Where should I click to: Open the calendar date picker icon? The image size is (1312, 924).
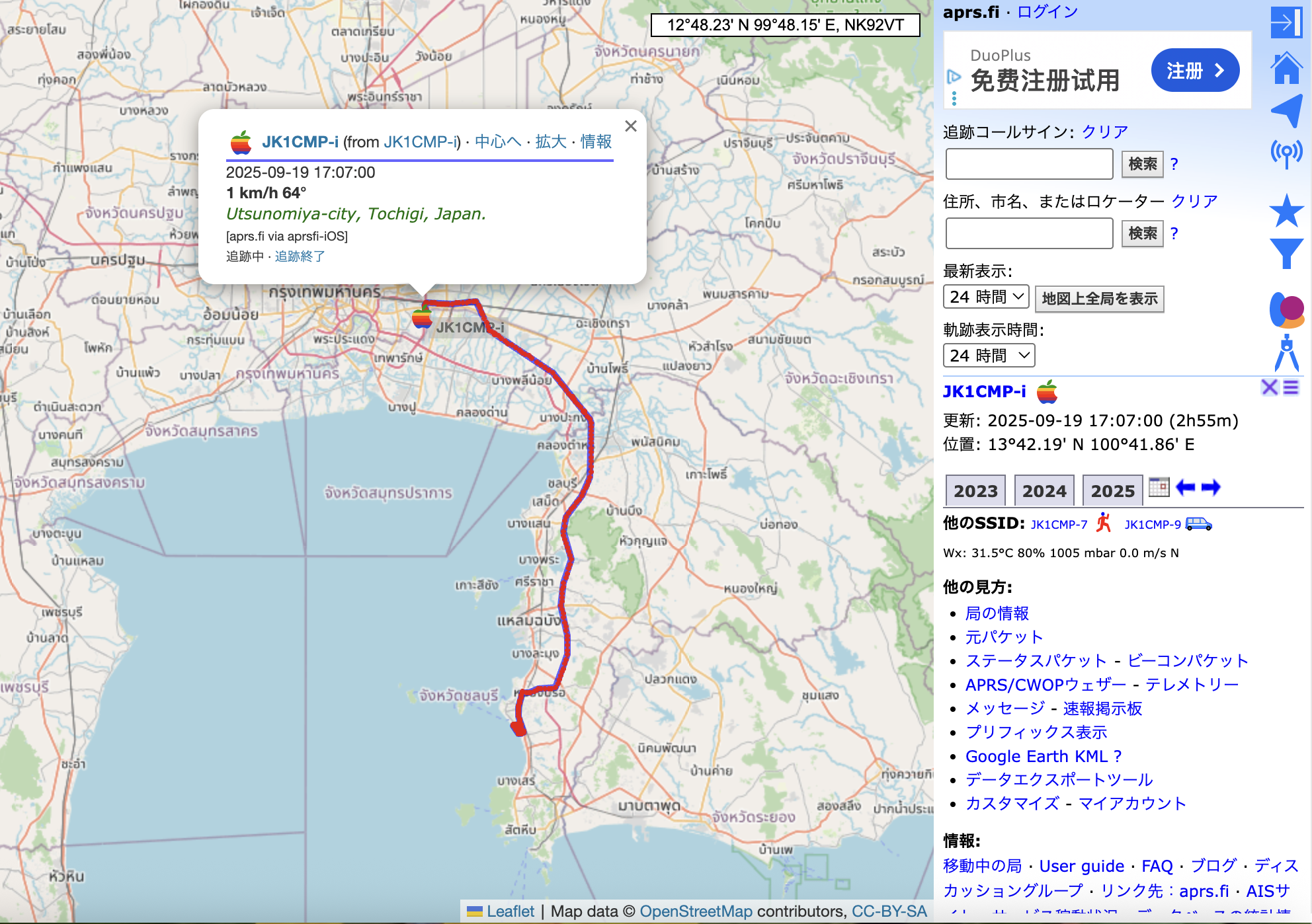pos(1159,488)
